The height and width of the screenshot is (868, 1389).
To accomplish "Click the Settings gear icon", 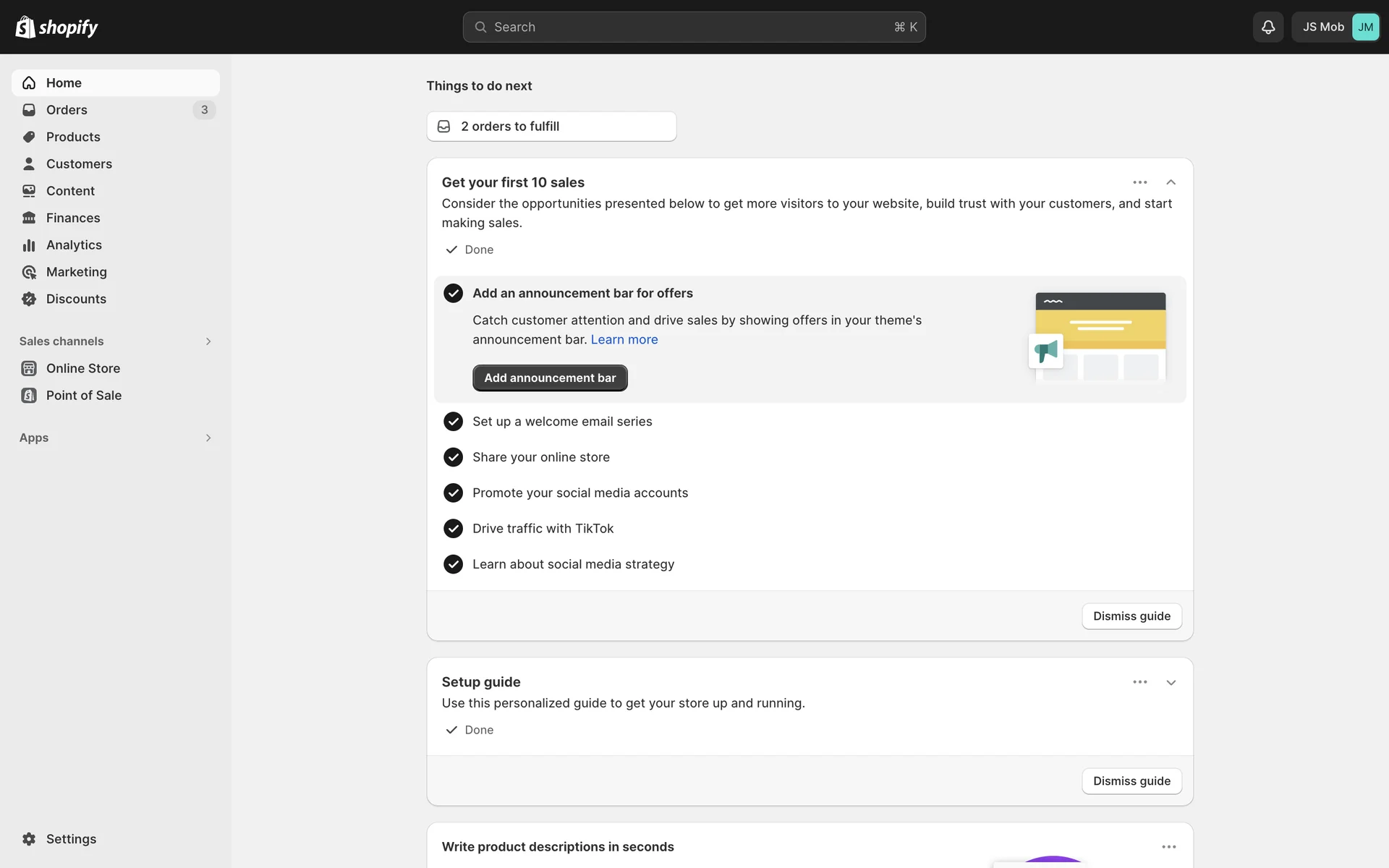I will point(29,838).
